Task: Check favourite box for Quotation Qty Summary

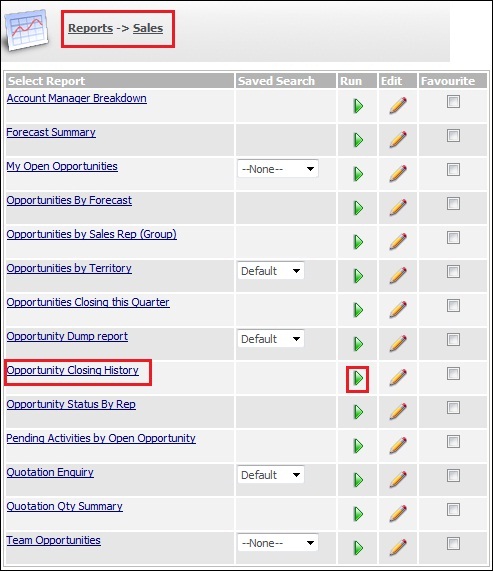Action: (x=453, y=510)
